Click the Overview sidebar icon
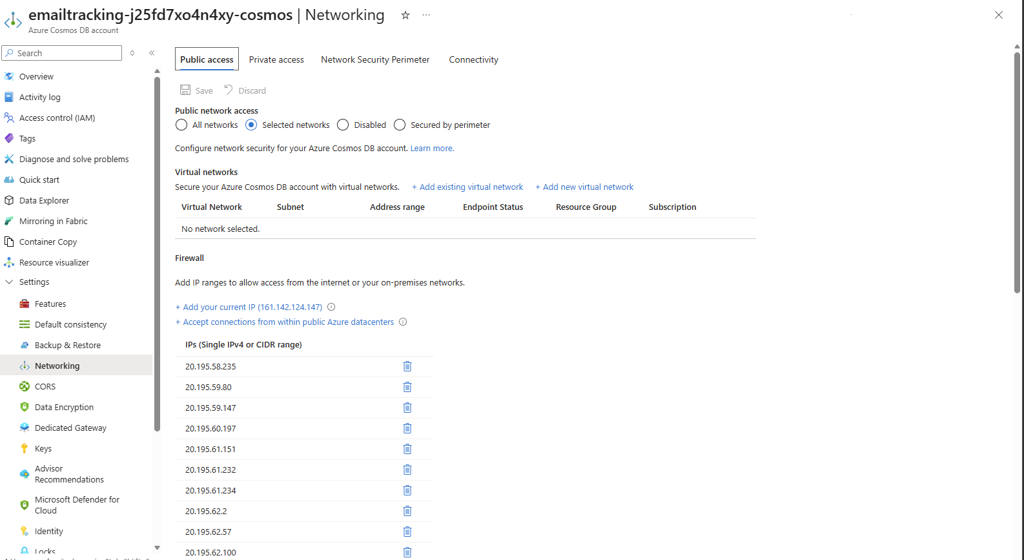The image size is (1024, 560). (x=9, y=76)
